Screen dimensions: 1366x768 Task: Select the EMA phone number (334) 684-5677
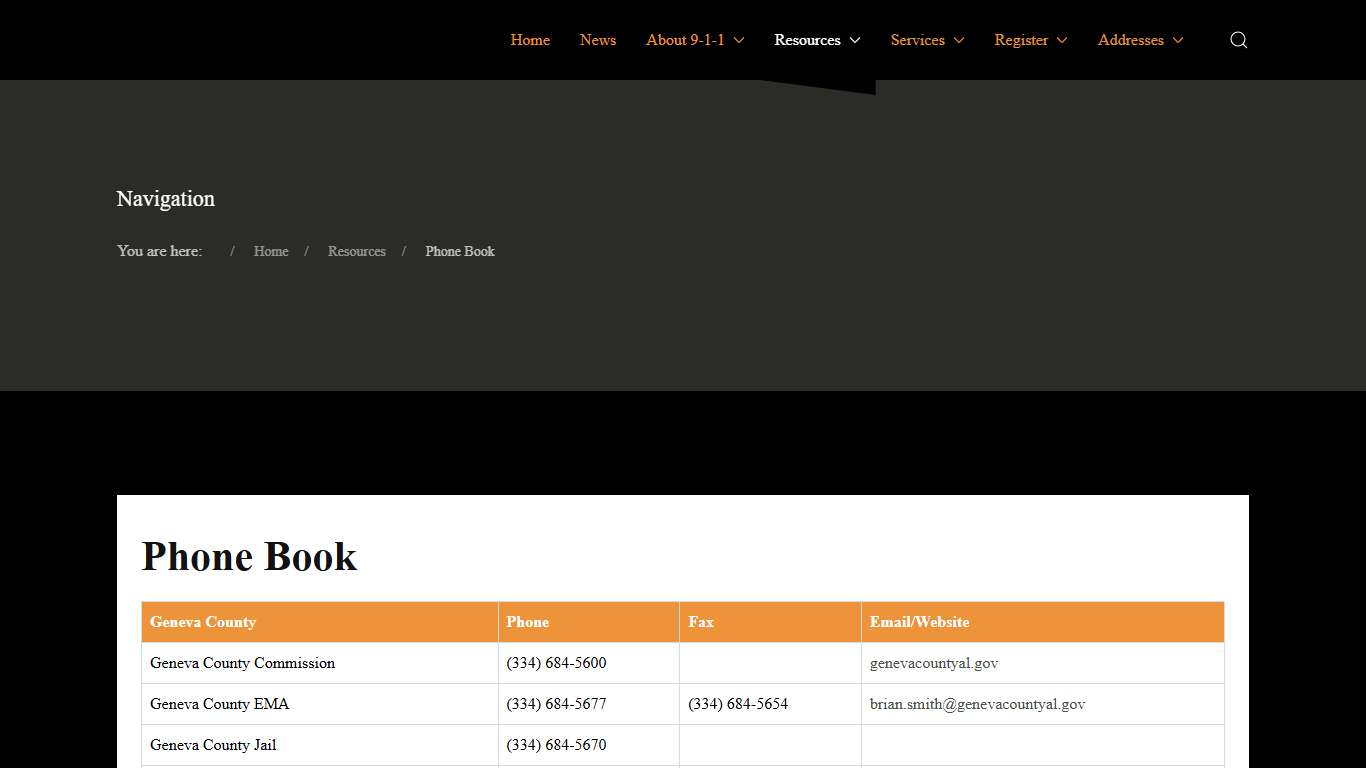click(556, 704)
